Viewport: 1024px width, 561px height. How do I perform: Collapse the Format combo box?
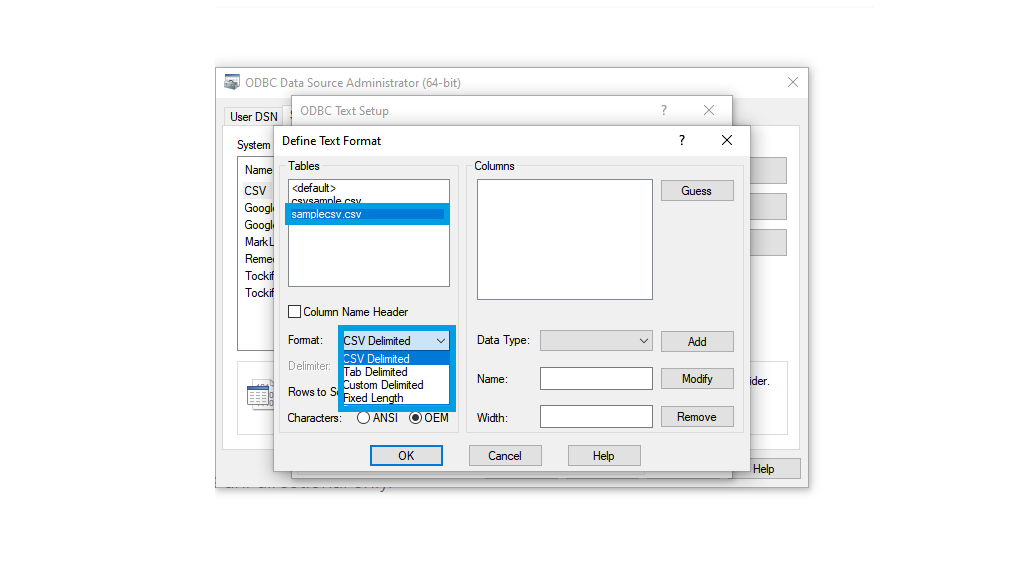tap(441, 341)
